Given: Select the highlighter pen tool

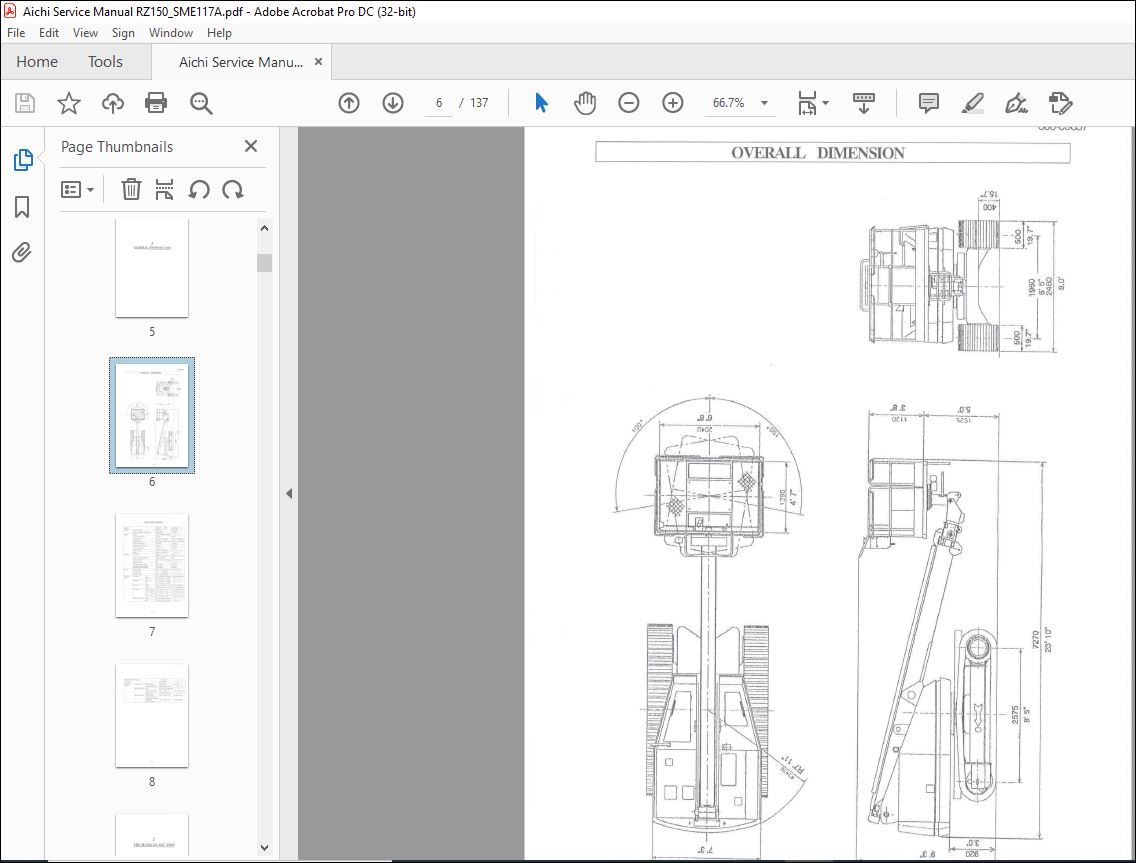Looking at the screenshot, I should pos(972,103).
